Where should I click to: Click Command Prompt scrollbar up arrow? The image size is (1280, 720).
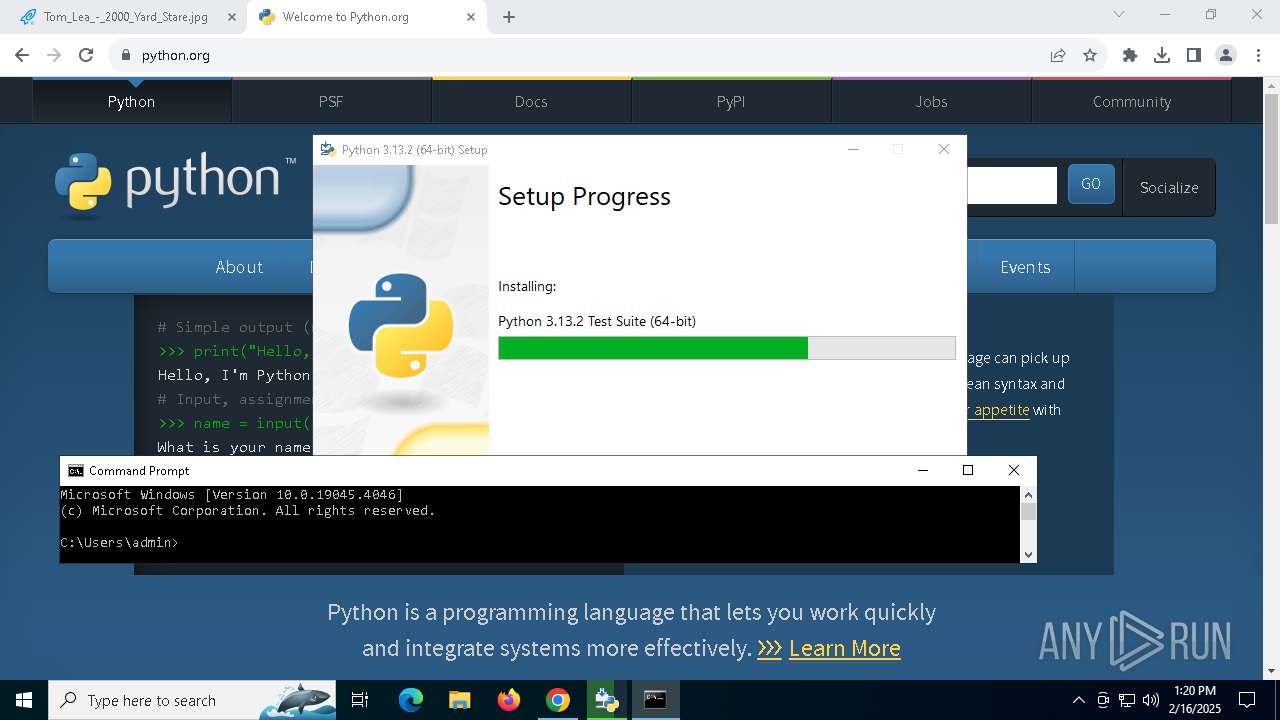[x=1028, y=494]
